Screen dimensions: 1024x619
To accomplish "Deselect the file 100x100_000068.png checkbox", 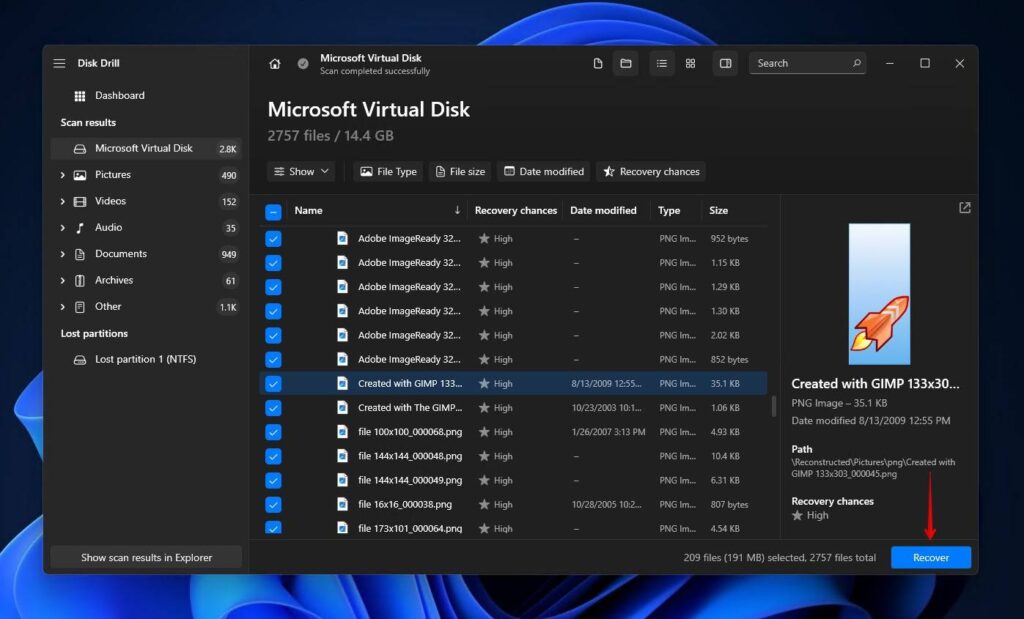I will (273, 432).
